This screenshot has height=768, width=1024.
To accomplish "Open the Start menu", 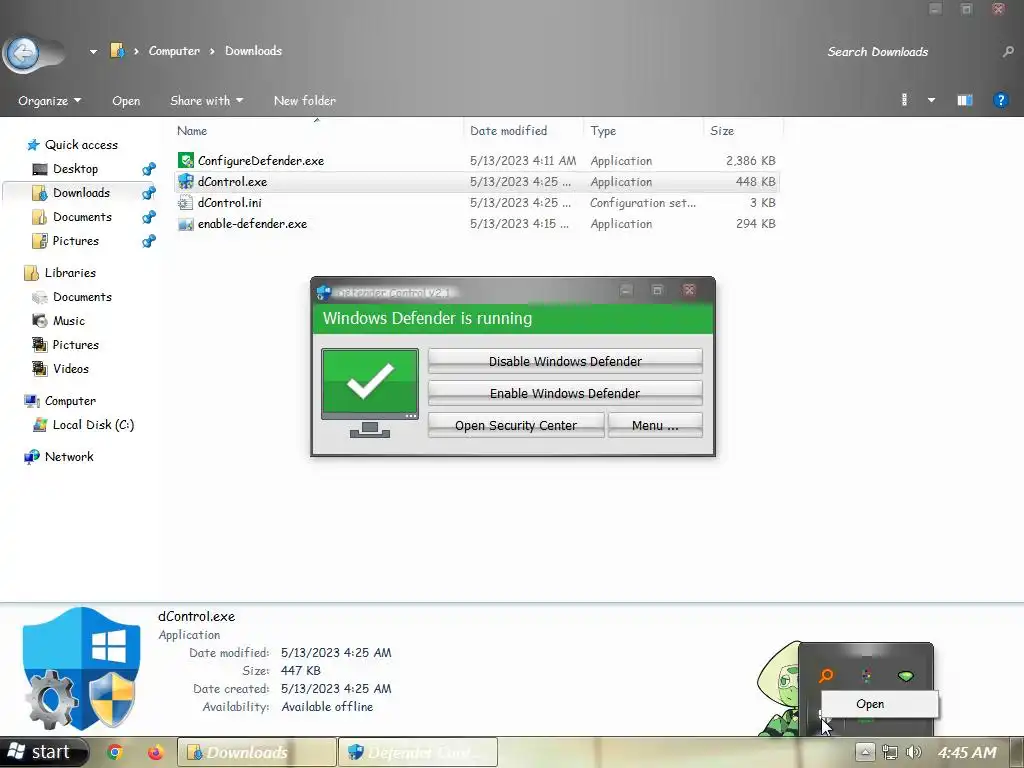I will [44, 752].
